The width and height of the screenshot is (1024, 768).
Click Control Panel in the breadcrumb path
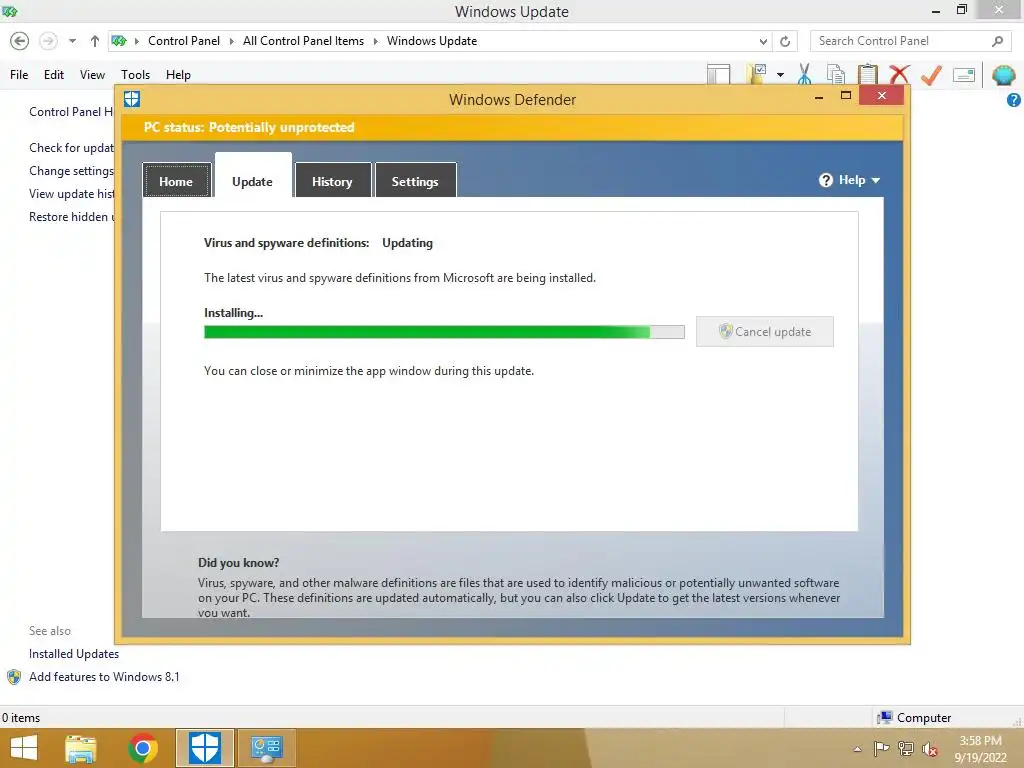click(x=184, y=40)
